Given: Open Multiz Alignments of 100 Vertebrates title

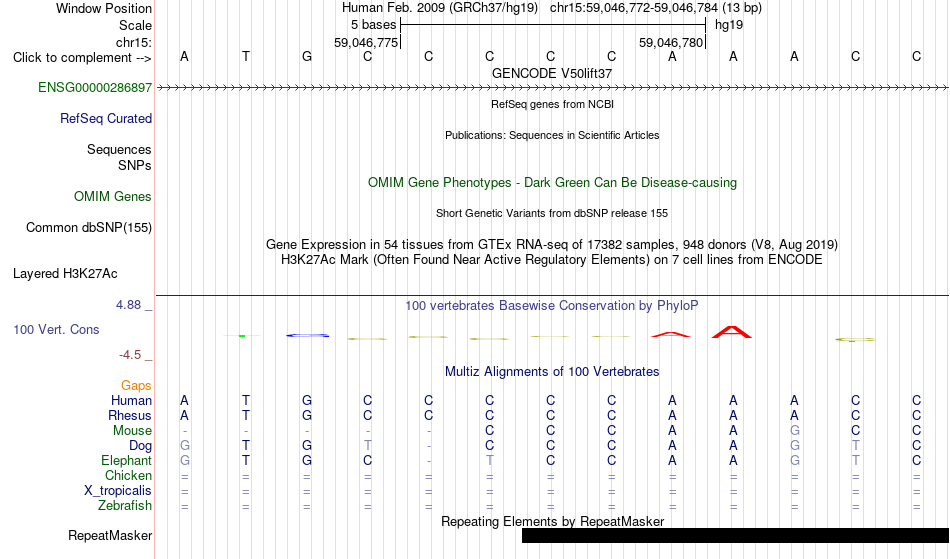Looking at the screenshot, I should tap(552, 372).
